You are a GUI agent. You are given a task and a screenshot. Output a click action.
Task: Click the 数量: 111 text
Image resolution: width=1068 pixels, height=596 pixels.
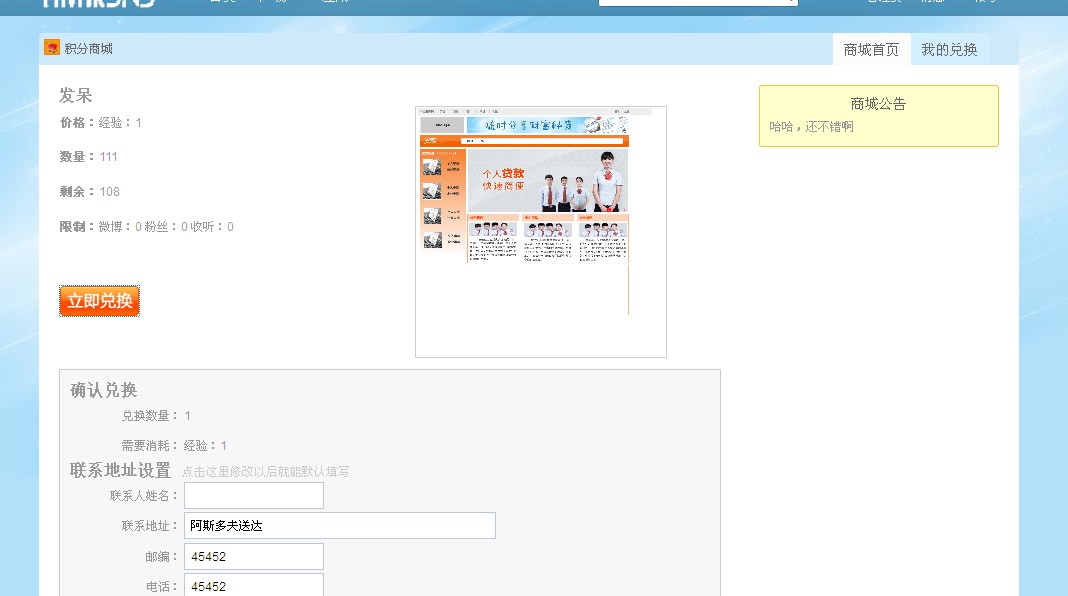[x=89, y=157]
